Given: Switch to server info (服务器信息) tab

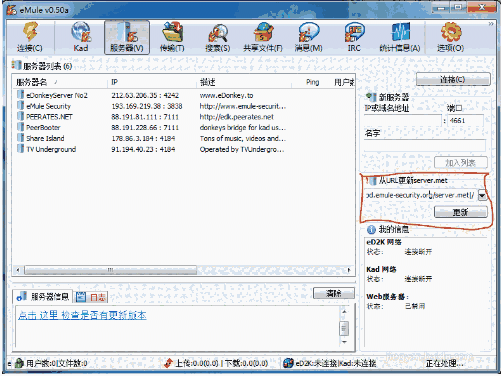Looking at the screenshot, I should point(43,296).
